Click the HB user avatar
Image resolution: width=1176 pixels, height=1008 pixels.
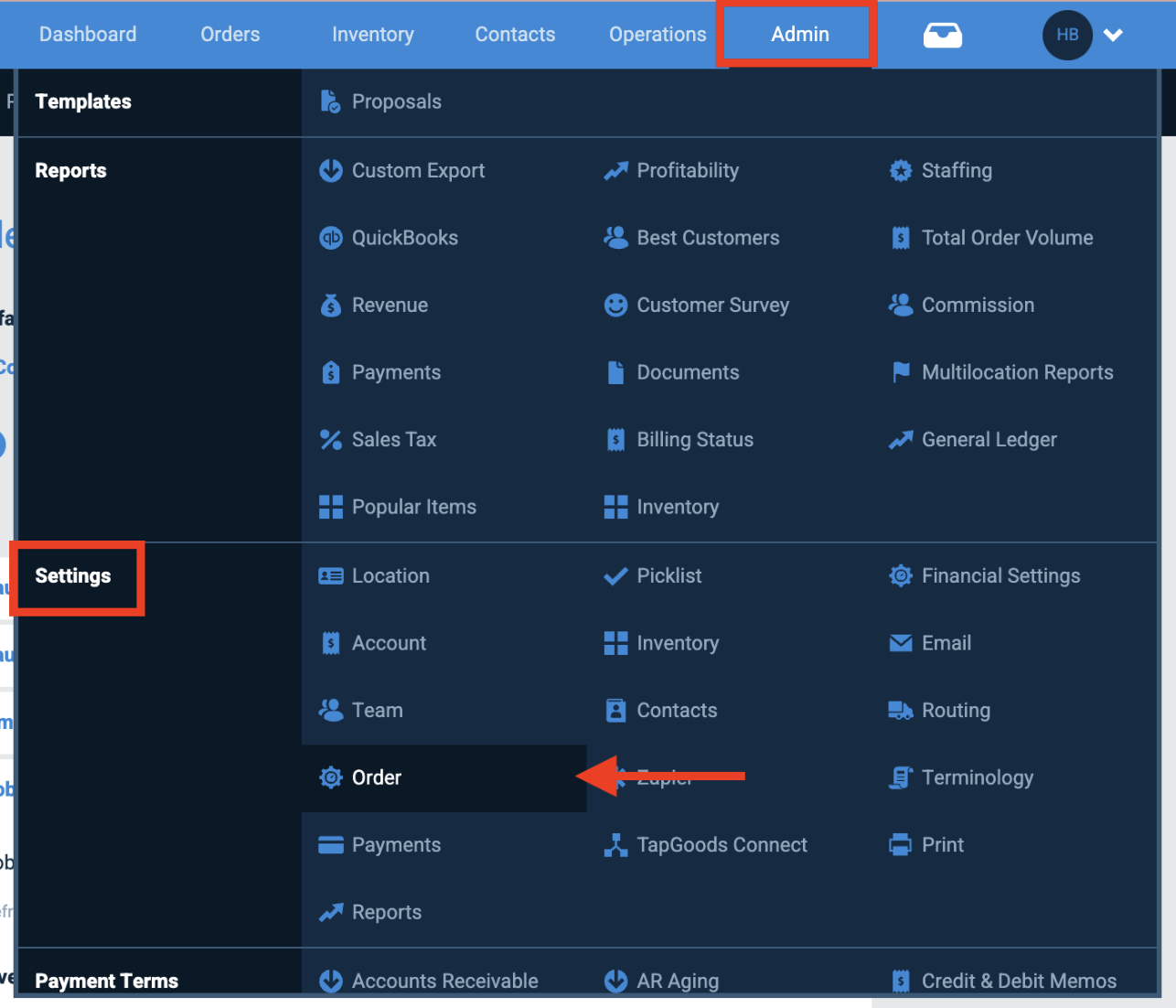(1067, 35)
